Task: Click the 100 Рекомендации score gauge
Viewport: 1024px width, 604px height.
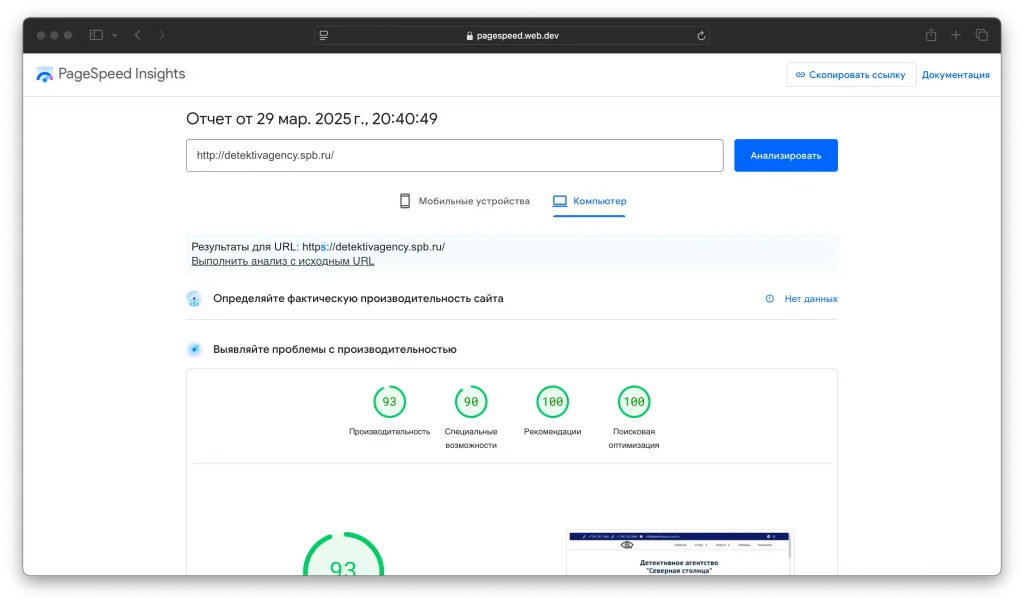Action: click(552, 402)
